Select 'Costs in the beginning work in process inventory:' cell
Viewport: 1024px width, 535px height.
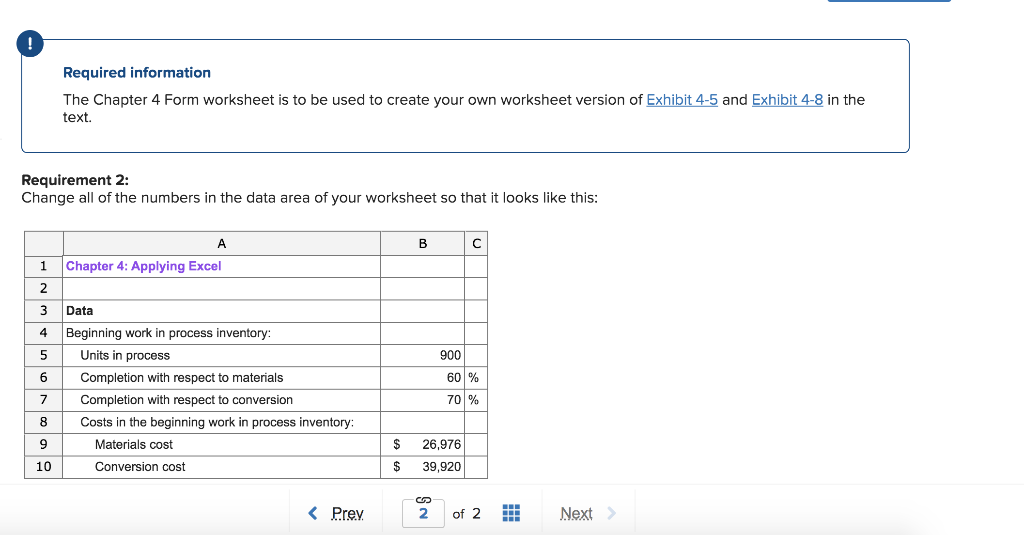click(x=221, y=423)
